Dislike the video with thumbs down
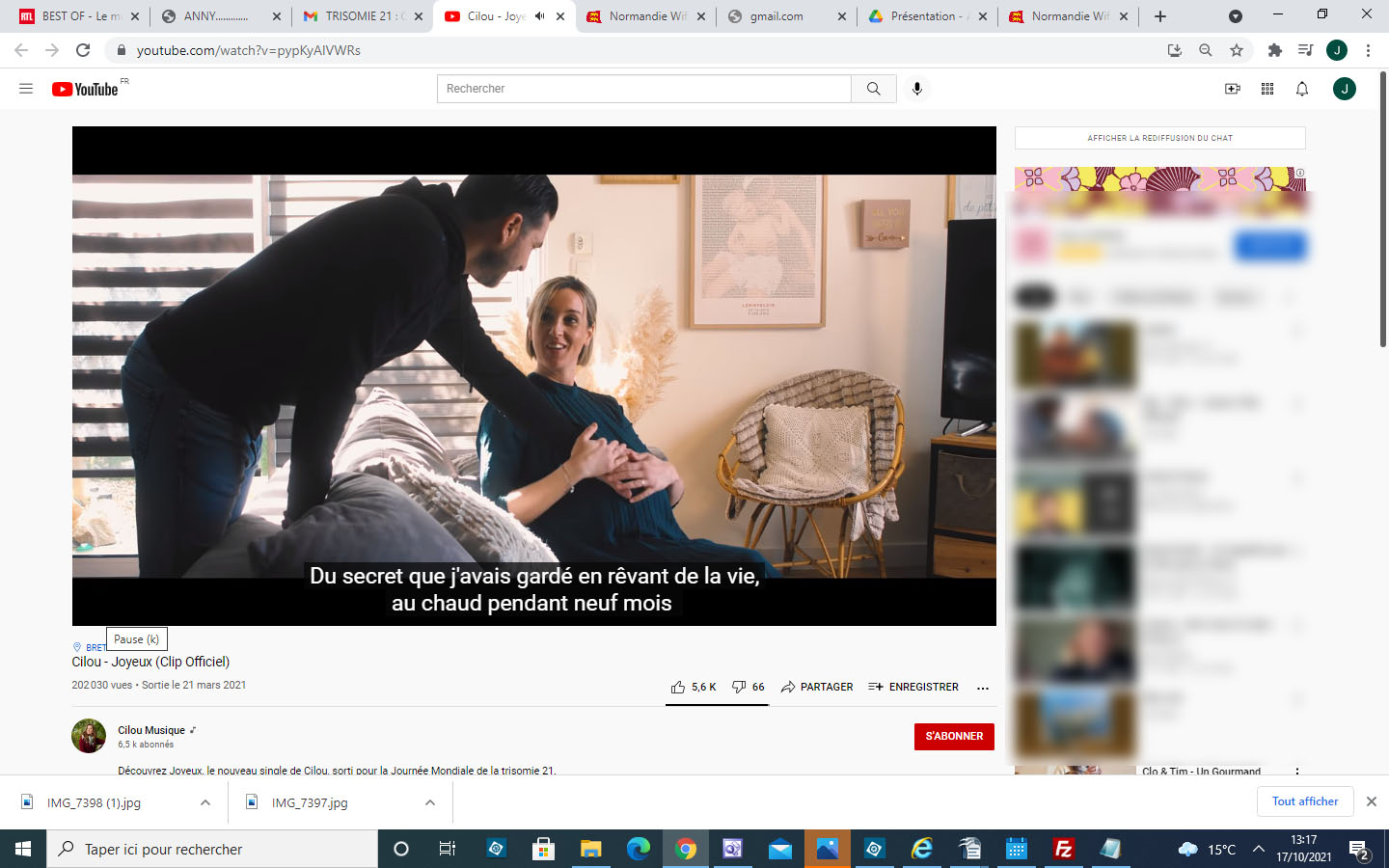Viewport: 1389px width, 868px height. click(x=748, y=687)
